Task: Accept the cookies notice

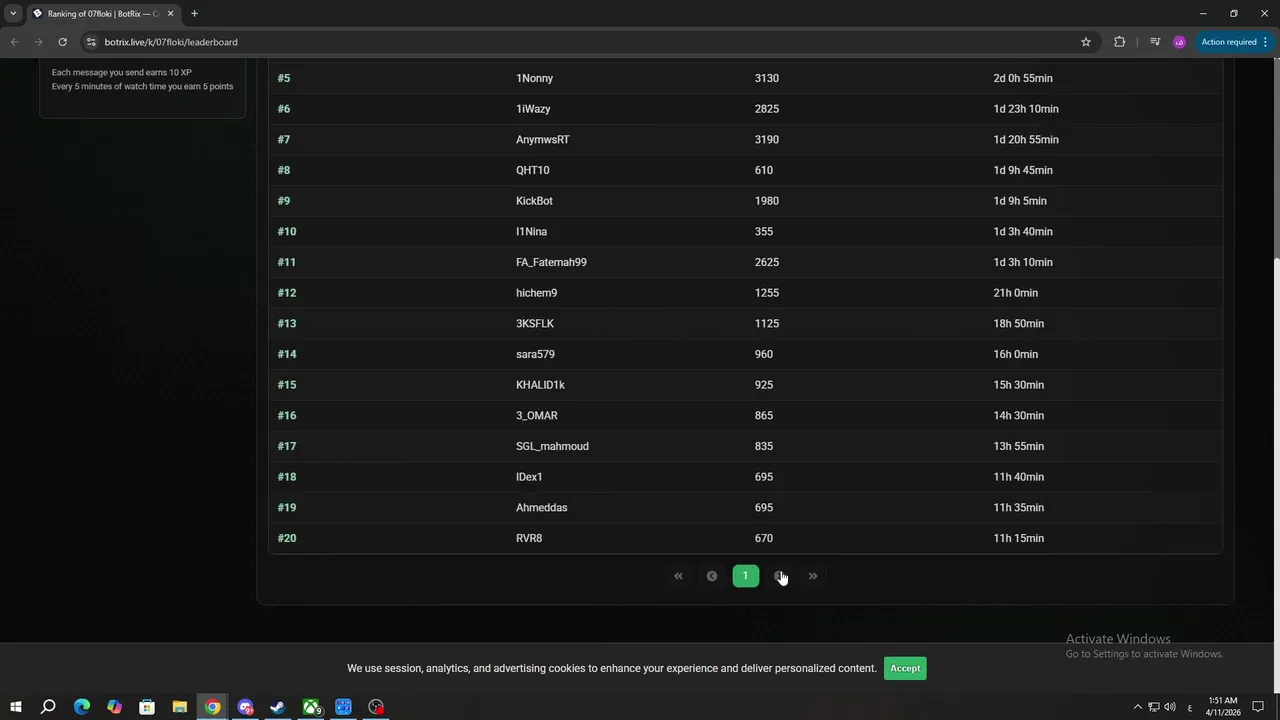Action: [x=905, y=668]
